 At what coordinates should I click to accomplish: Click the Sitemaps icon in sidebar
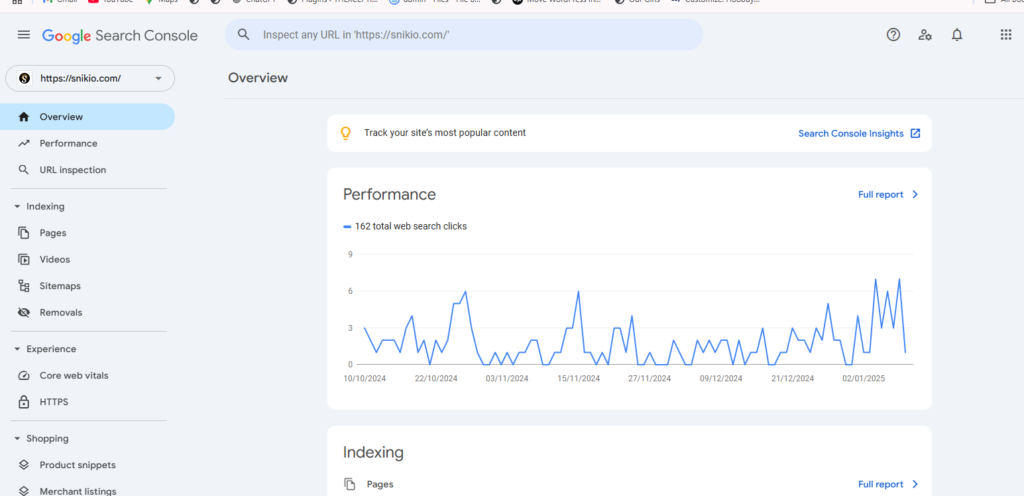pos(24,286)
